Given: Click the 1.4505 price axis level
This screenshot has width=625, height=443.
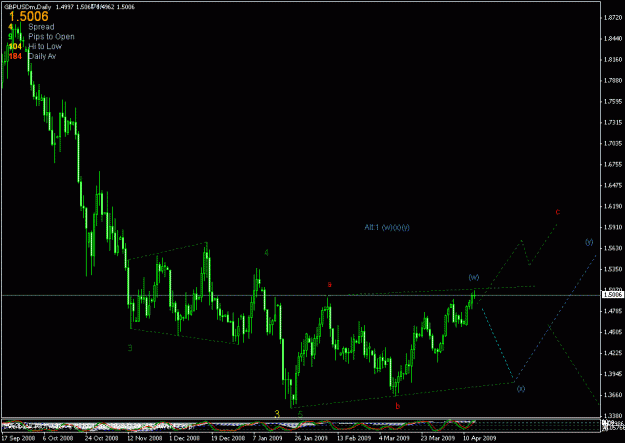Looking at the screenshot, I should 613,332.
